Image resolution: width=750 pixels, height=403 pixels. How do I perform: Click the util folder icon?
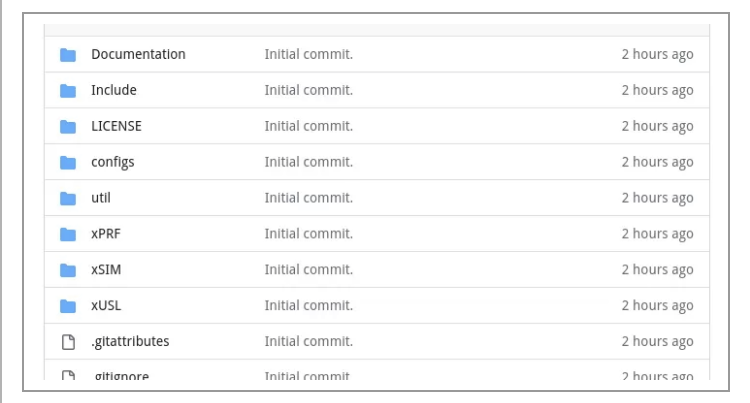tap(68, 198)
